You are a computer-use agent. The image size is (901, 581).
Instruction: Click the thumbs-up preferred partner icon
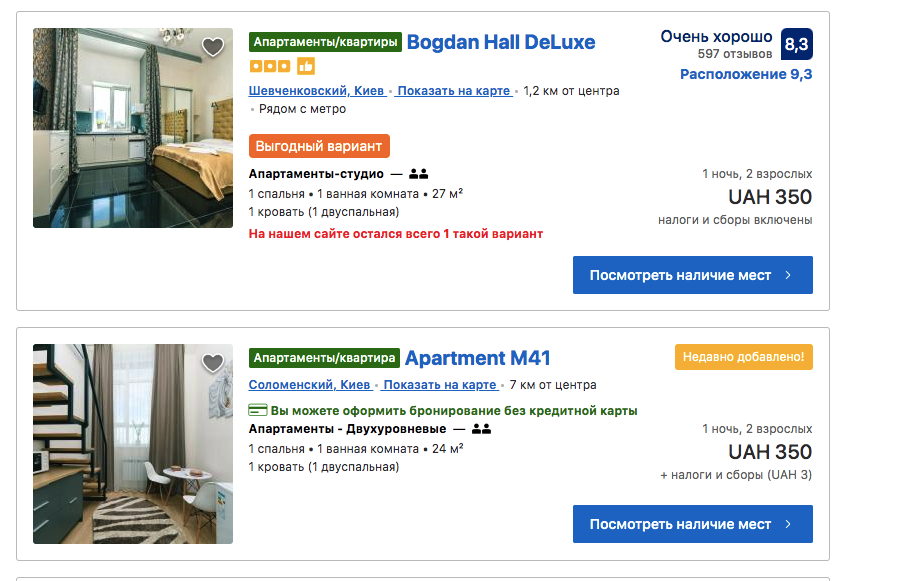[x=306, y=66]
